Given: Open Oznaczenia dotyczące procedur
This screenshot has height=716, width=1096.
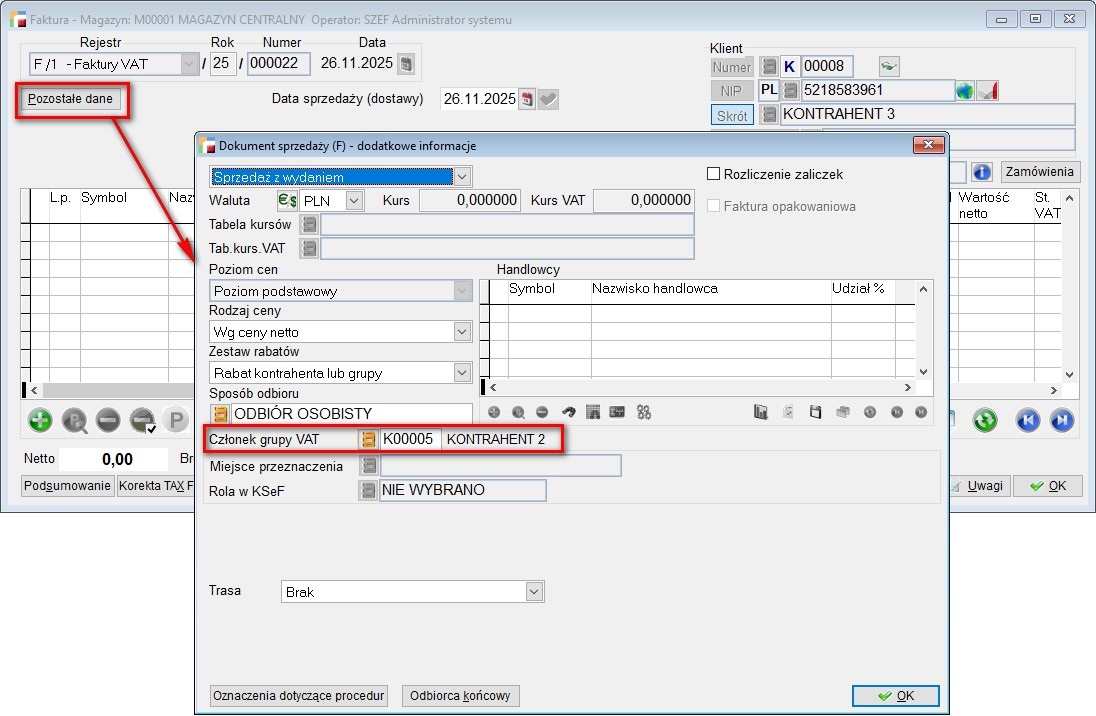Looking at the screenshot, I should [299, 696].
